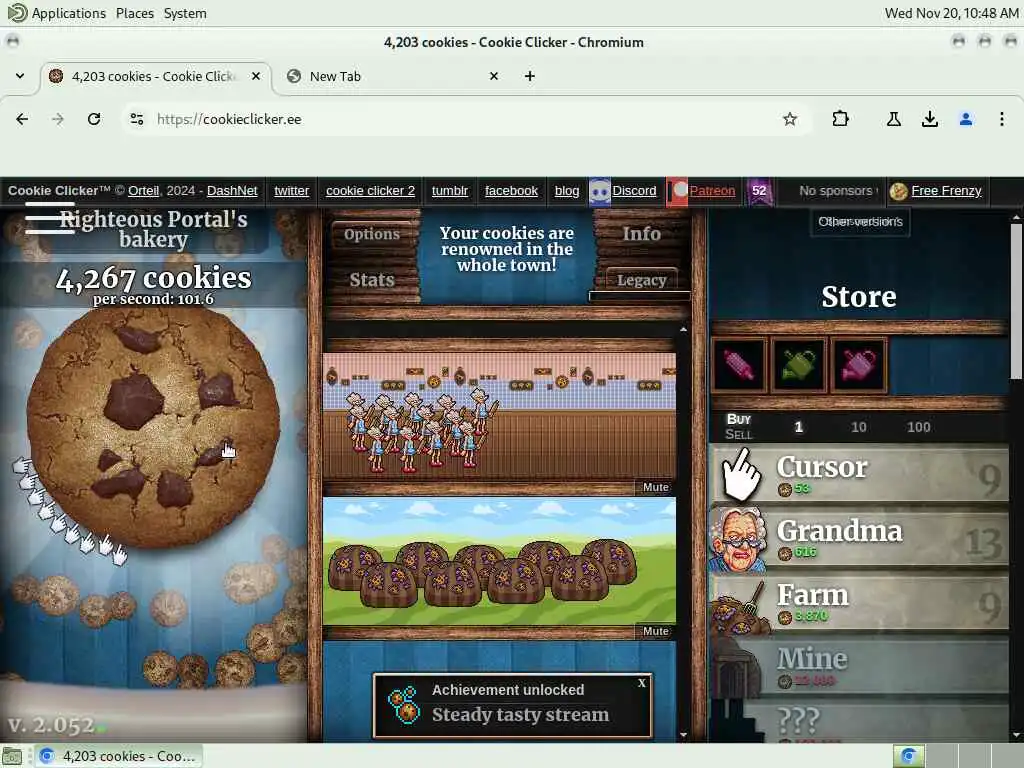Open the facebook link
The image size is (1024, 768).
click(511, 191)
